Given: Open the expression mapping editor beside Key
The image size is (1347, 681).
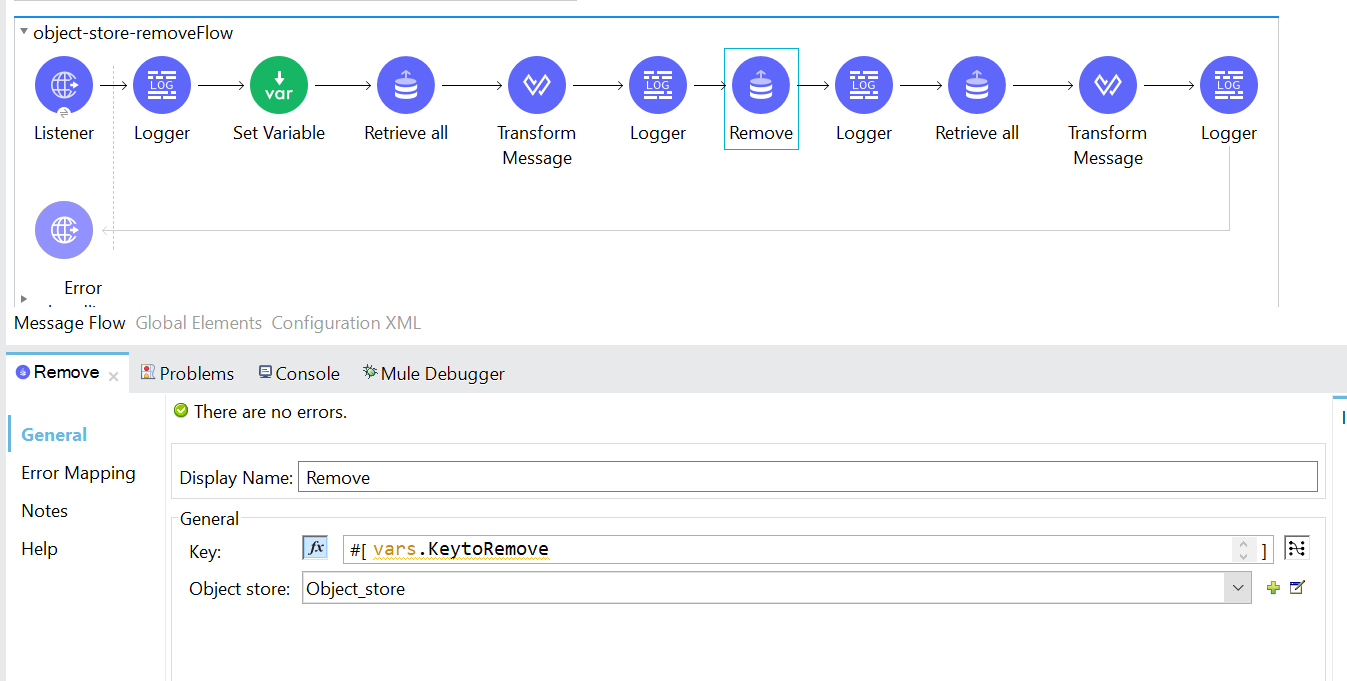Looking at the screenshot, I should (1297, 548).
